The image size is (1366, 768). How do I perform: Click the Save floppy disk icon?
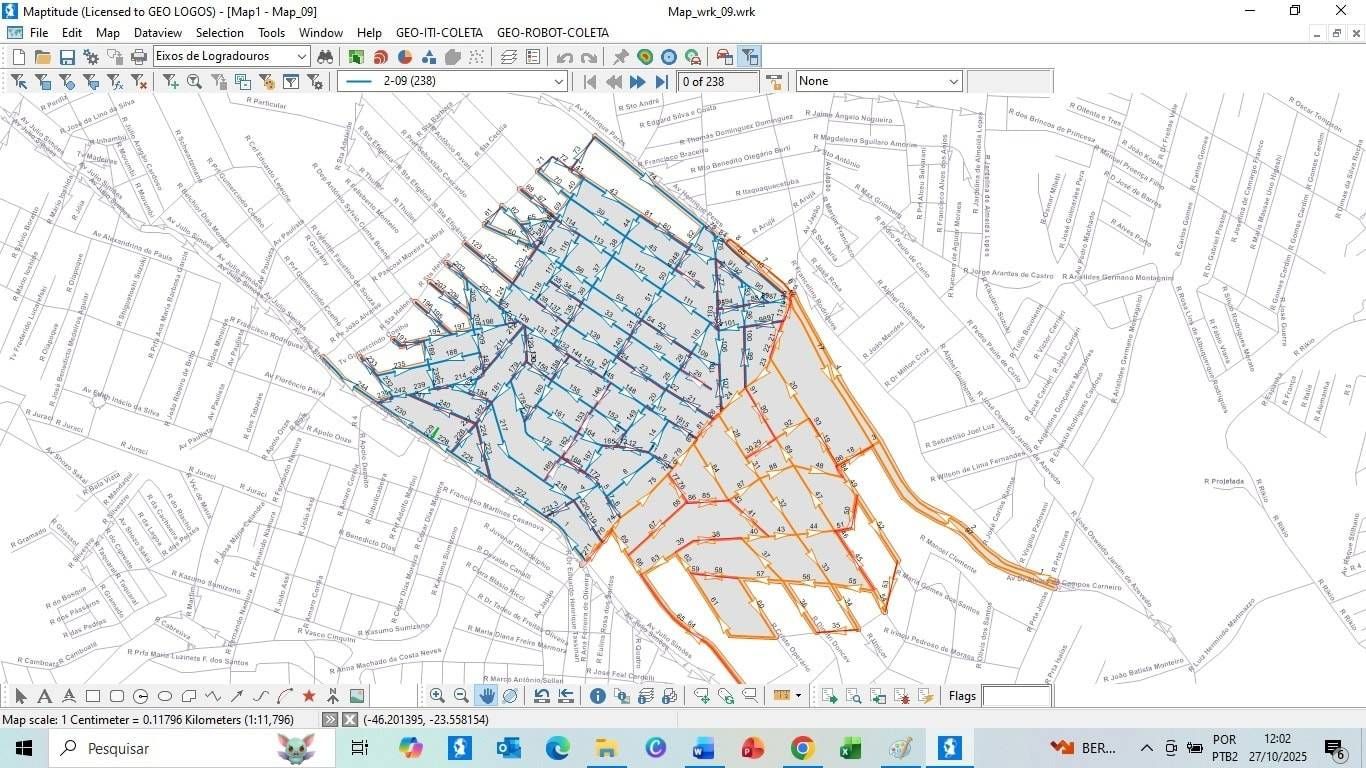click(67, 57)
